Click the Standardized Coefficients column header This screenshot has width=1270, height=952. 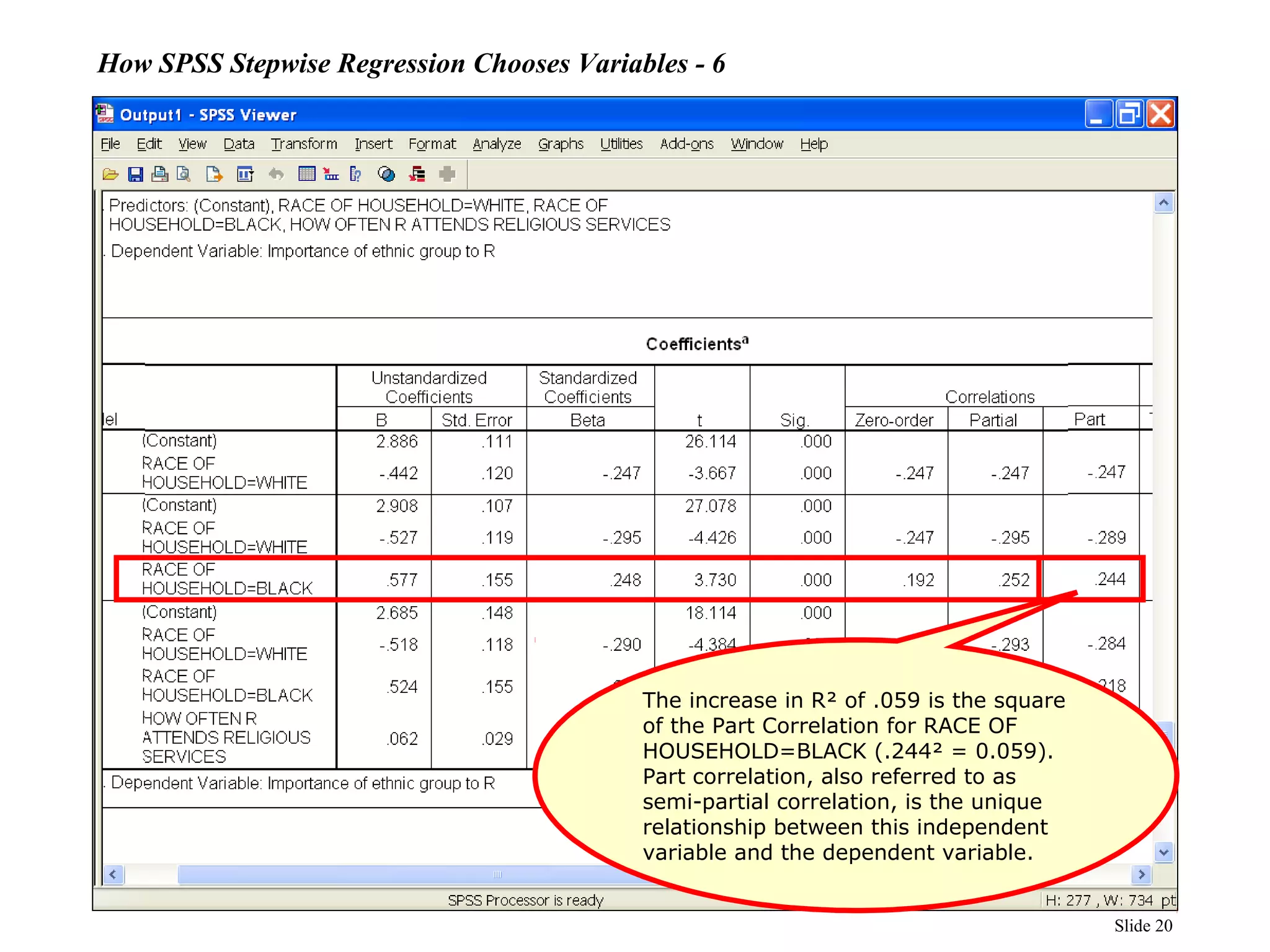(x=588, y=387)
